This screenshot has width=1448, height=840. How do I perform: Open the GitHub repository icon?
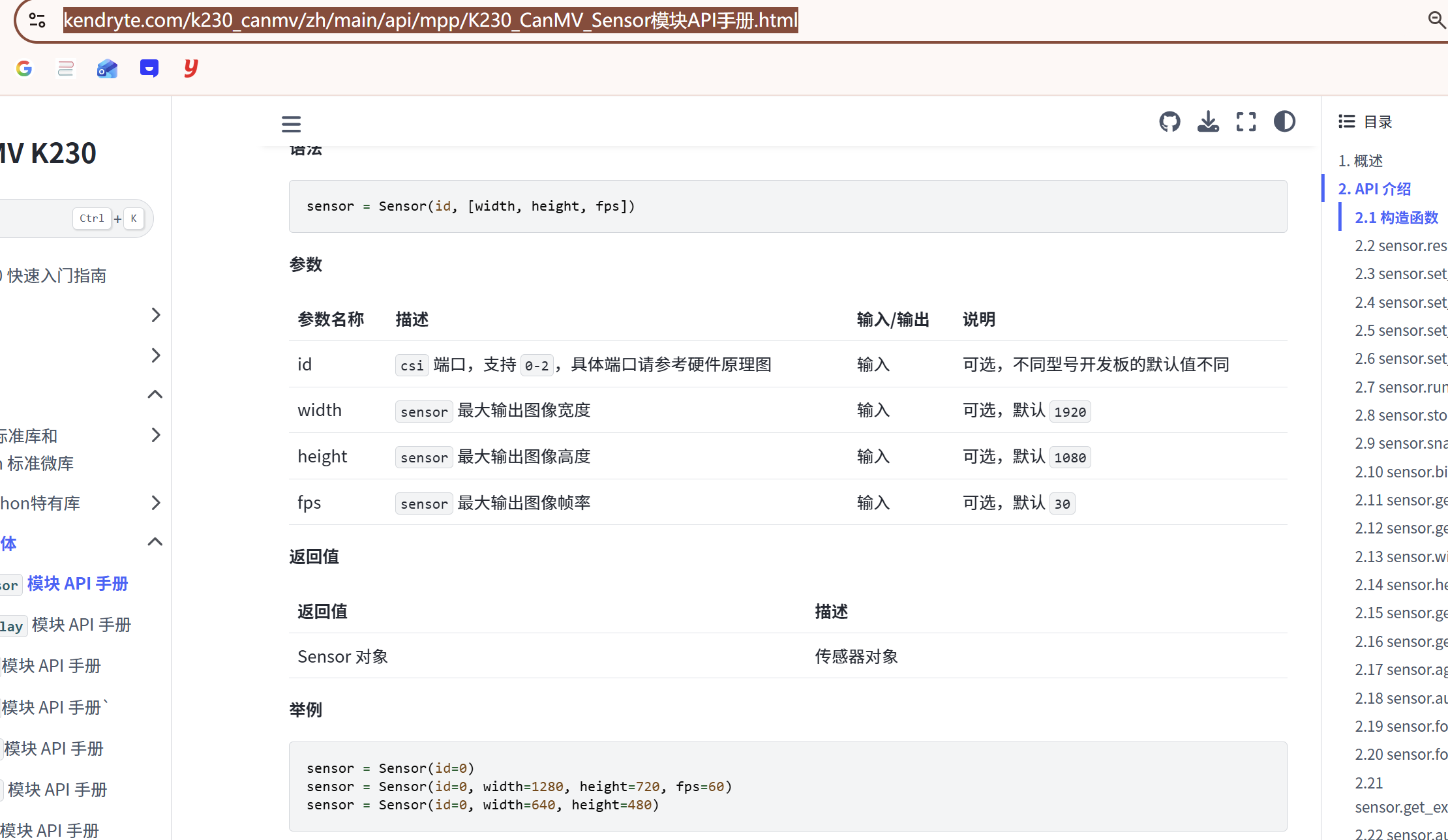click(x=1169, y=122)
